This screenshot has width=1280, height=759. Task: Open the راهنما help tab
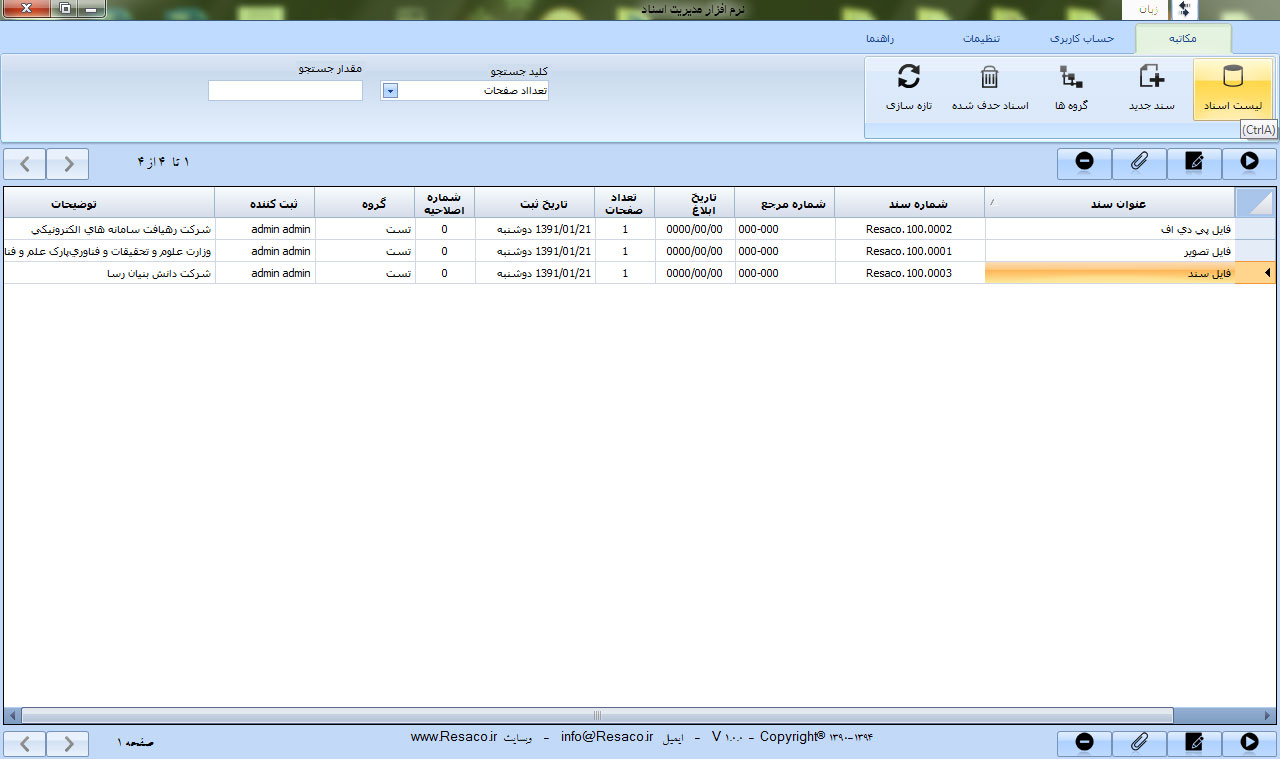click(x=880, y=39)
